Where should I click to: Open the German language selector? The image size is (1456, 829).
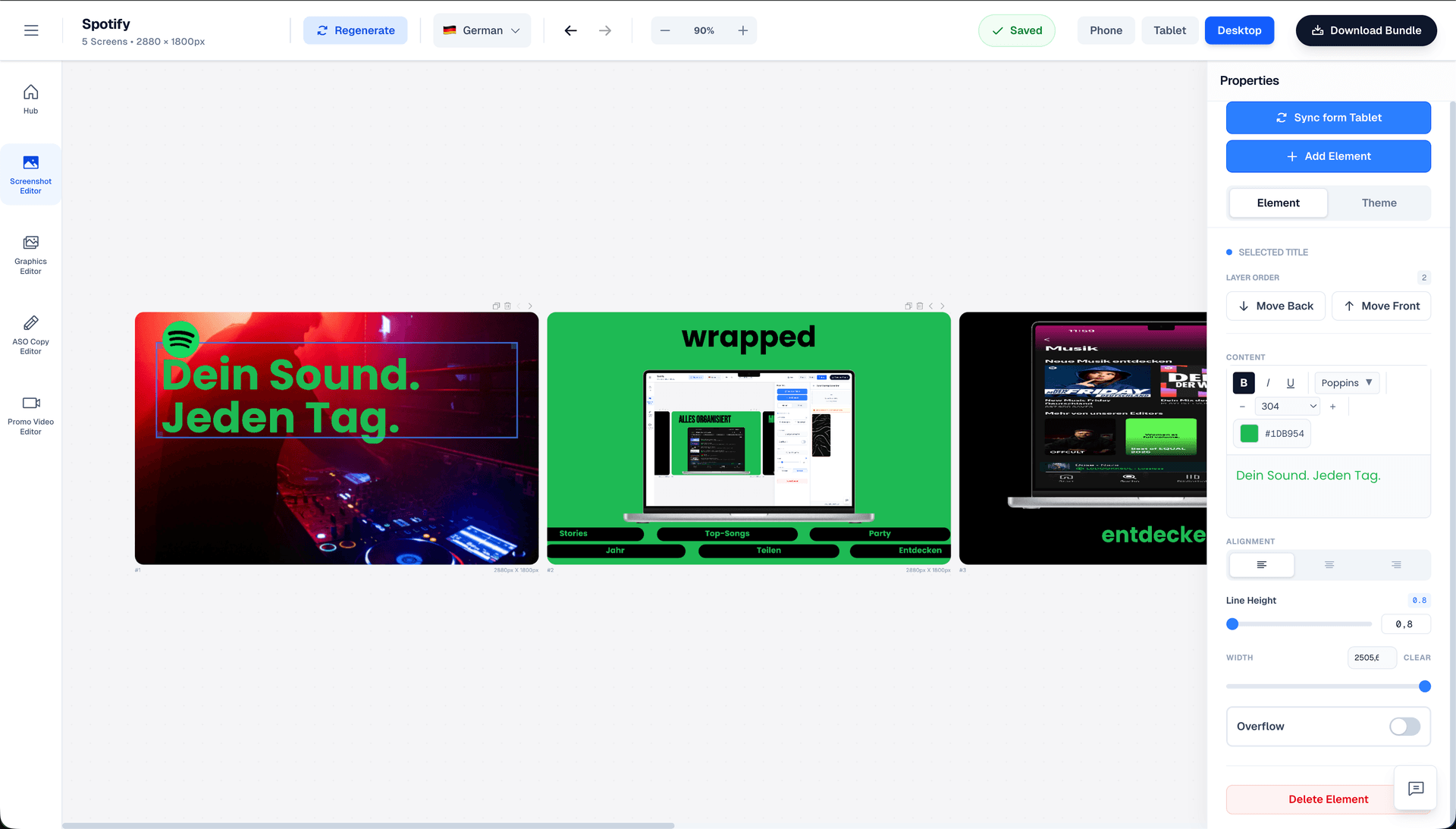(482, 30)
